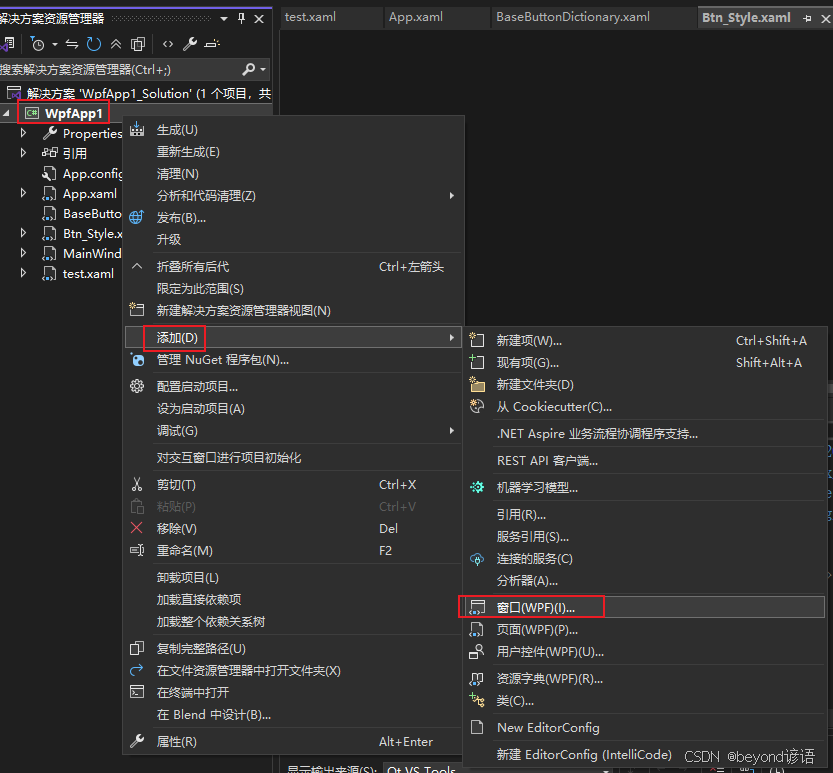
Task: Click the pending changes filter clock icon
Action: 37,44
